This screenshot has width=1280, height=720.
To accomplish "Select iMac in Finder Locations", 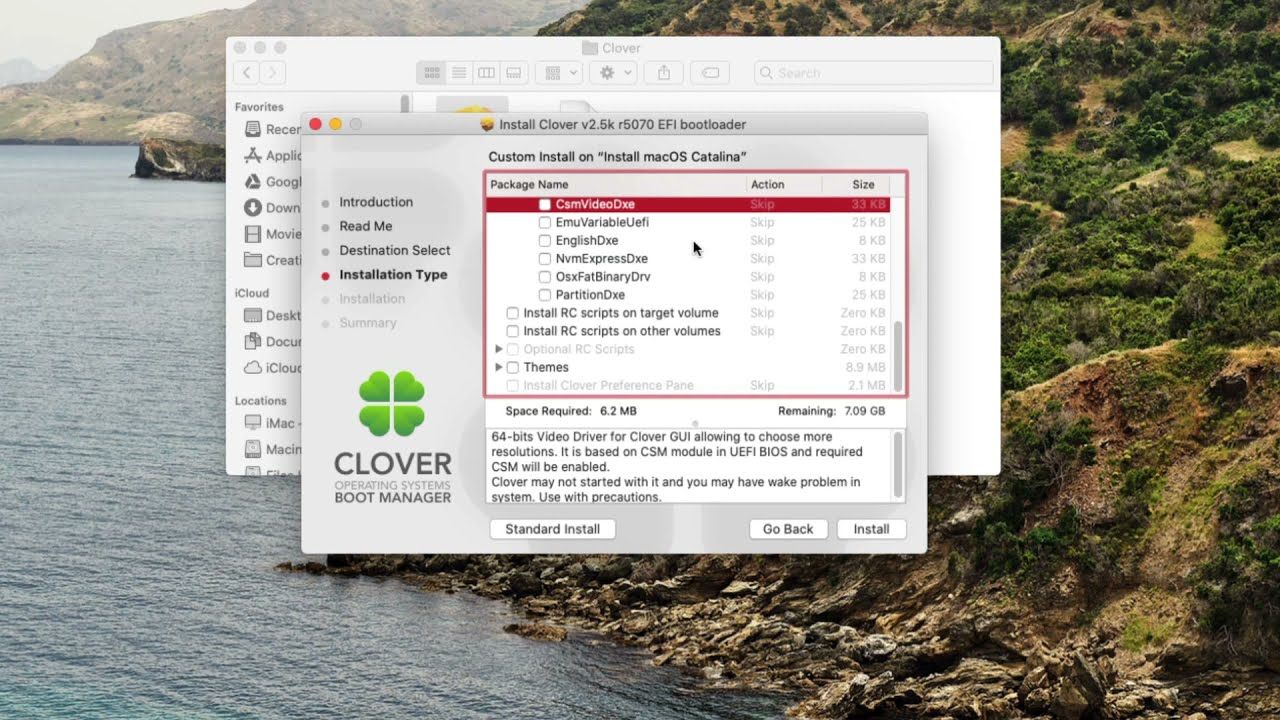I will click(x=272, y=423).
